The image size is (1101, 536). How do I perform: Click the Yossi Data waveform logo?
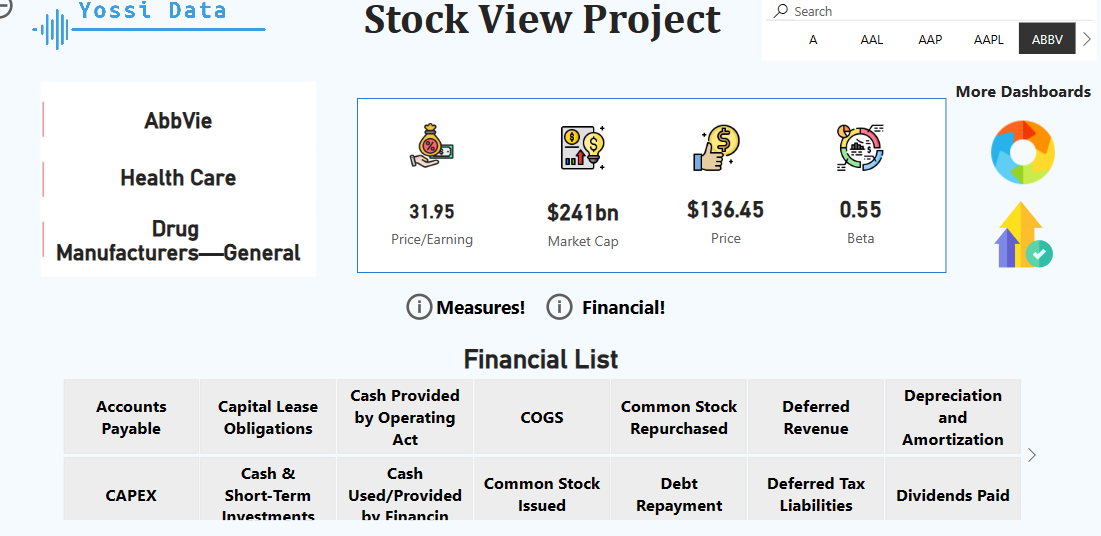tap(52, 29)
